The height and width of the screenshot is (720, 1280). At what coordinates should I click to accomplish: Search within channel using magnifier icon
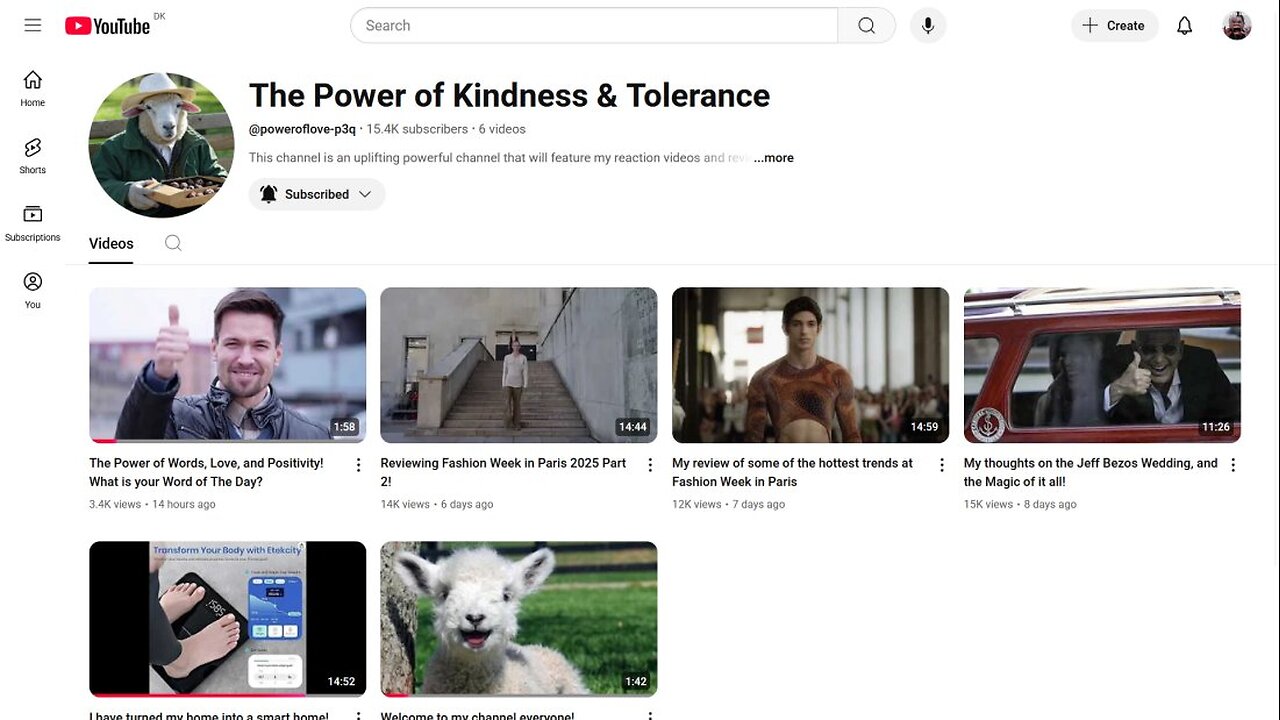[173, 243]
